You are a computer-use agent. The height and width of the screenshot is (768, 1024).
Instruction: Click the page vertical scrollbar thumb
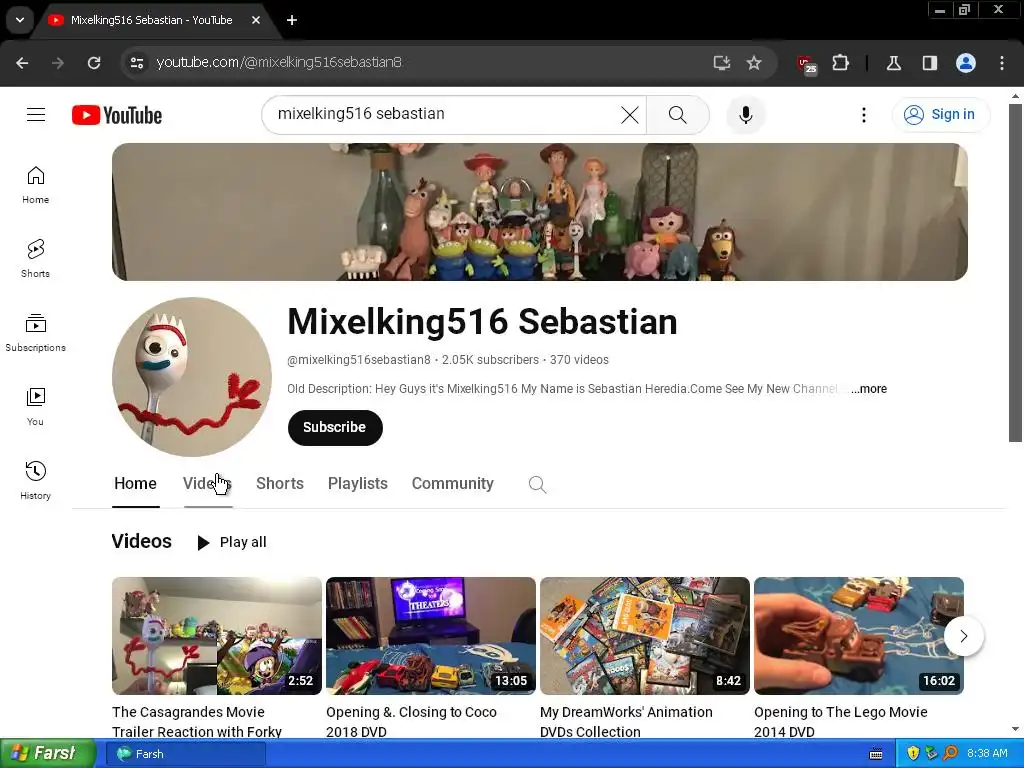click(x=1015, y=272)
